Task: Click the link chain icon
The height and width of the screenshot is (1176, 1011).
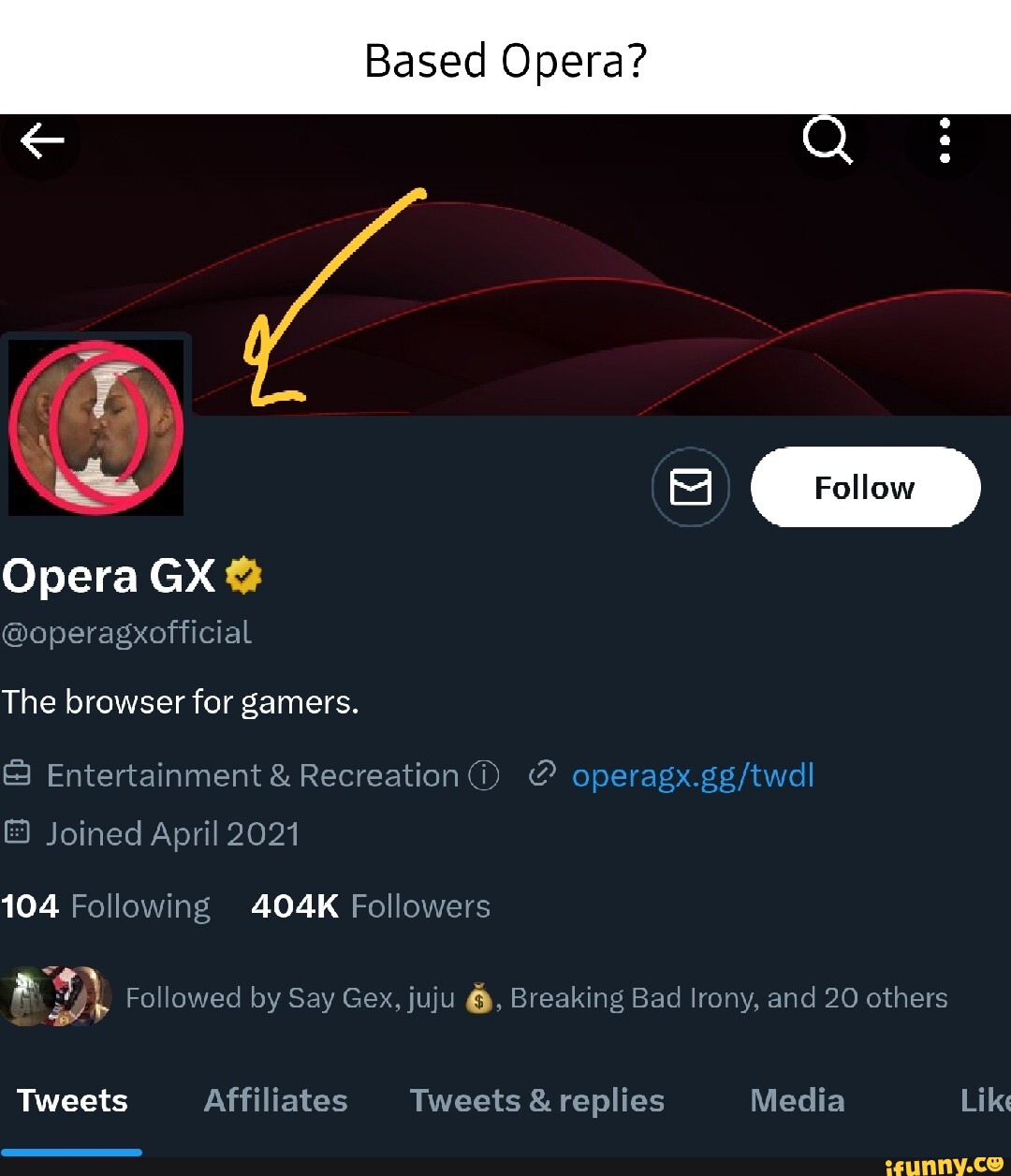Action: point(542,774)
